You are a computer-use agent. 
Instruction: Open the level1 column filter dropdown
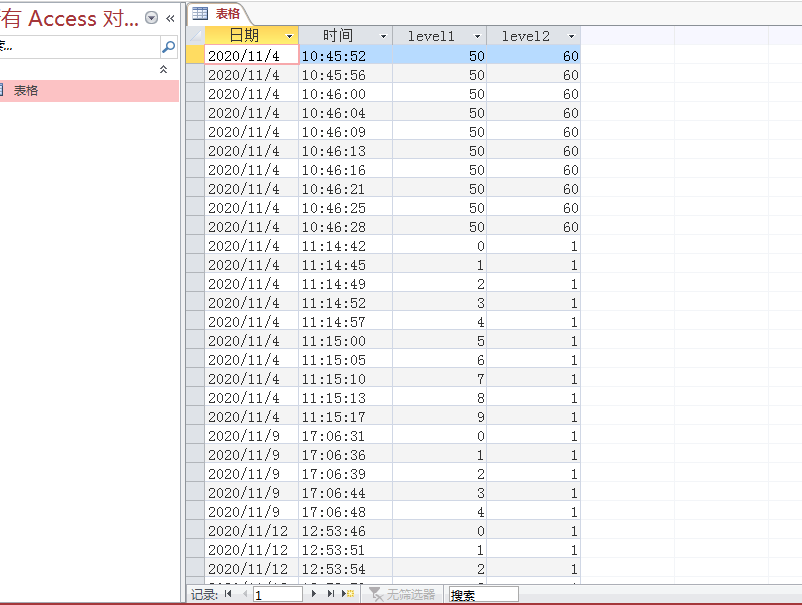(x=477, y=36)
